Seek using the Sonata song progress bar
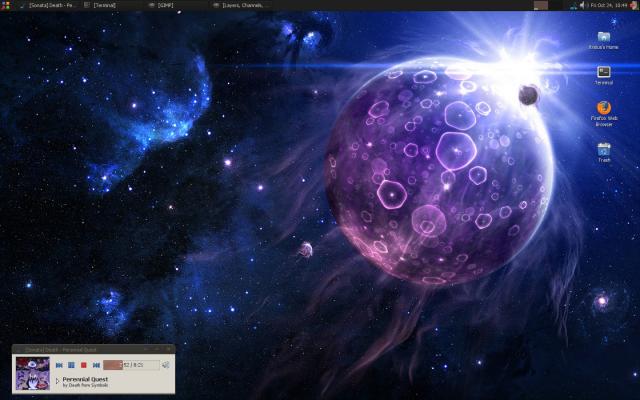The height and width of the screenshot is (400, 640). pos(131,365)
